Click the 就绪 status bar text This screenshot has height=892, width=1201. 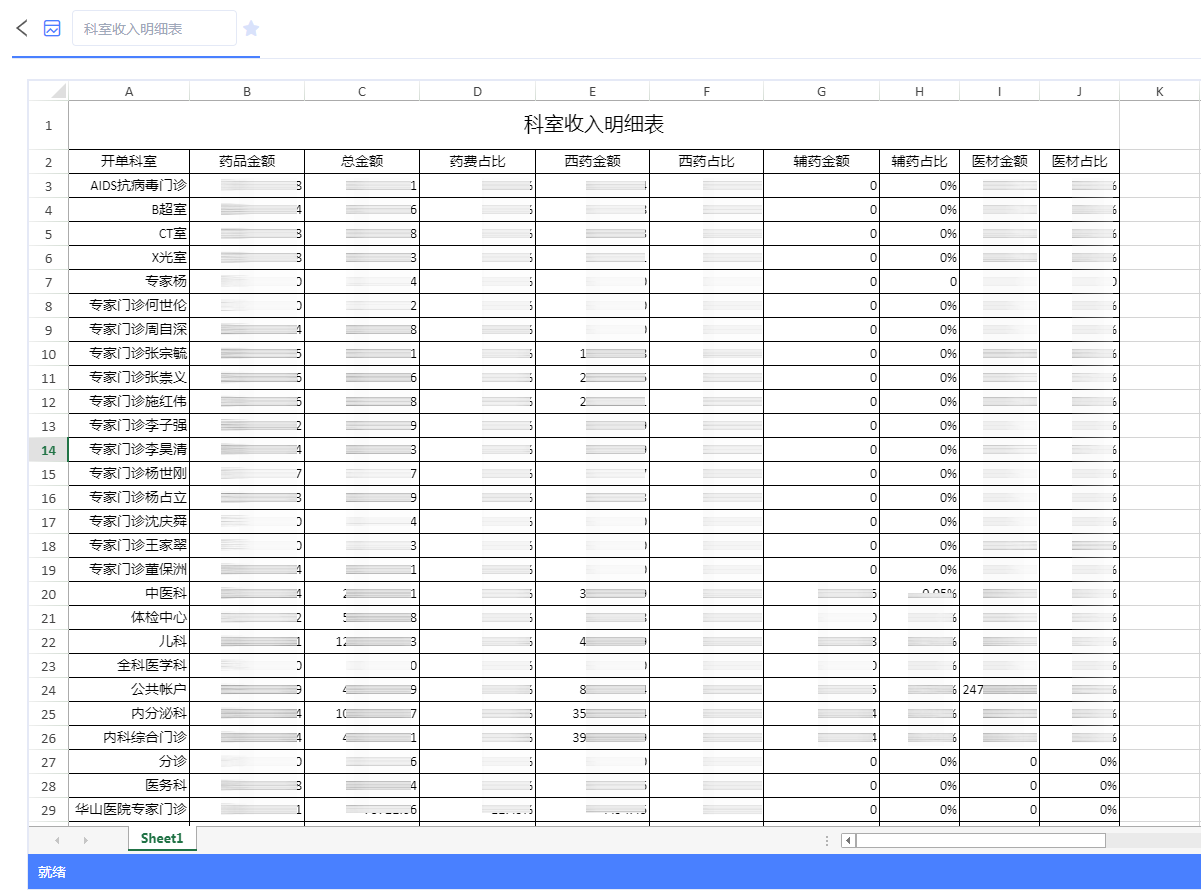[52, 872]
